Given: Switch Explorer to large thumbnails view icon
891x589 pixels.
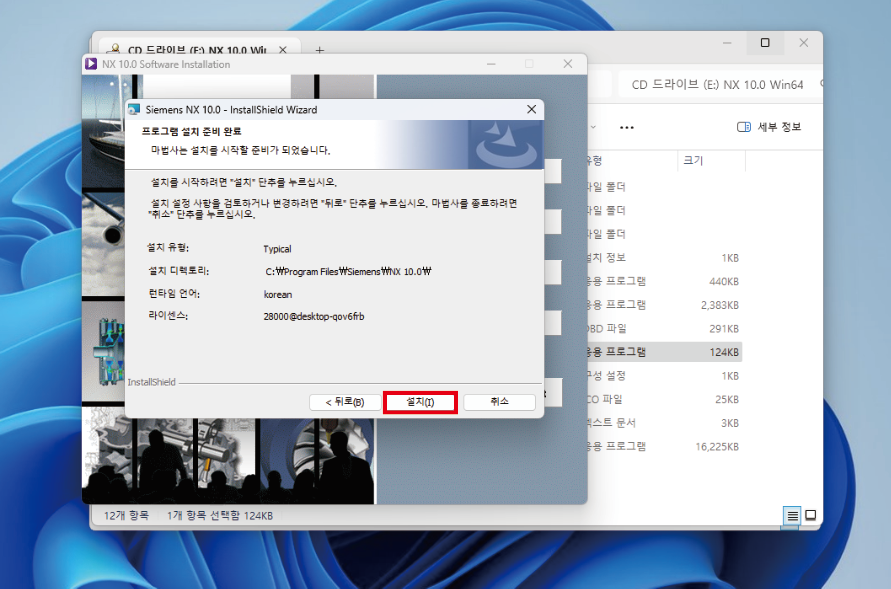Looking at the screenshot, I should click(811, 515).
